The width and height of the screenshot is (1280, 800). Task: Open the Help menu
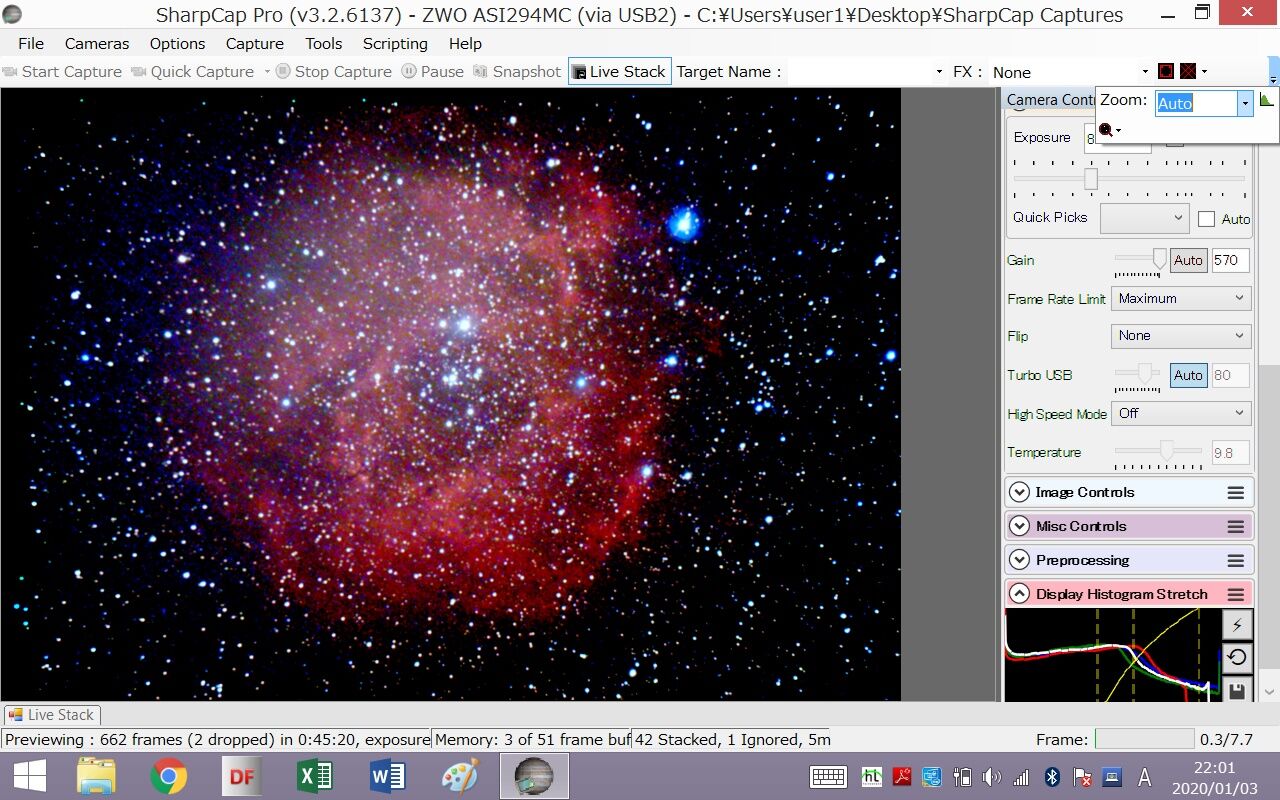465,43
